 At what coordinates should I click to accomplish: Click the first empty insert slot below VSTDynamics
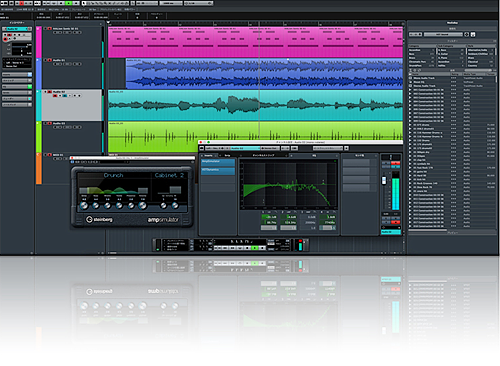click(x=218, y=179)
